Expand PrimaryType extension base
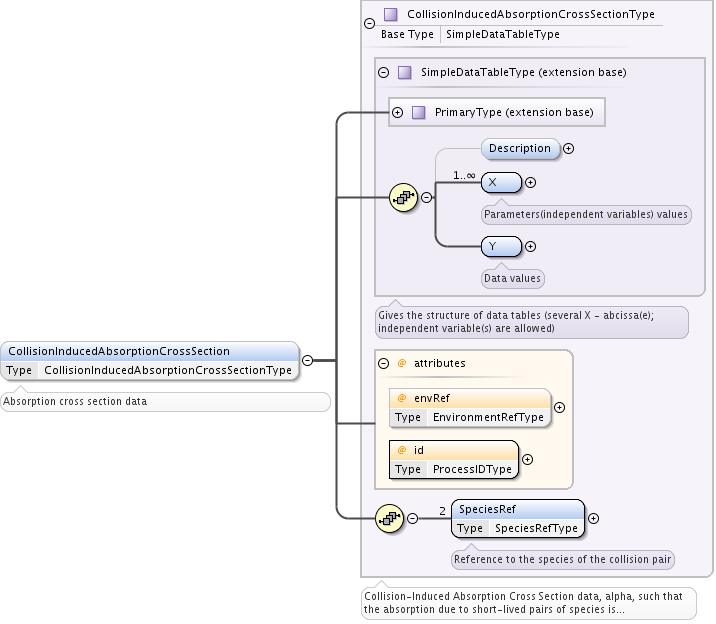The image size is (716, 624). pyautogui.click(x=398, y=113)
